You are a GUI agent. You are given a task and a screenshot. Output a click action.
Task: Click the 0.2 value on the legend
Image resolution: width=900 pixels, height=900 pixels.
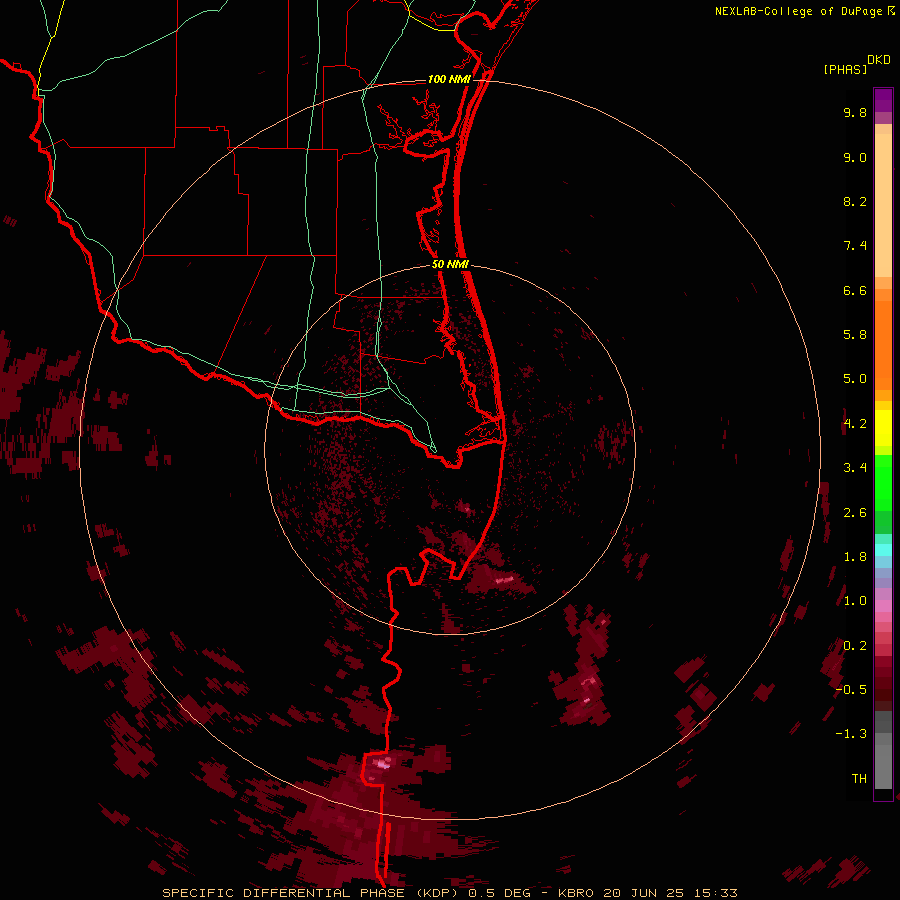click(x=855, y=646)
